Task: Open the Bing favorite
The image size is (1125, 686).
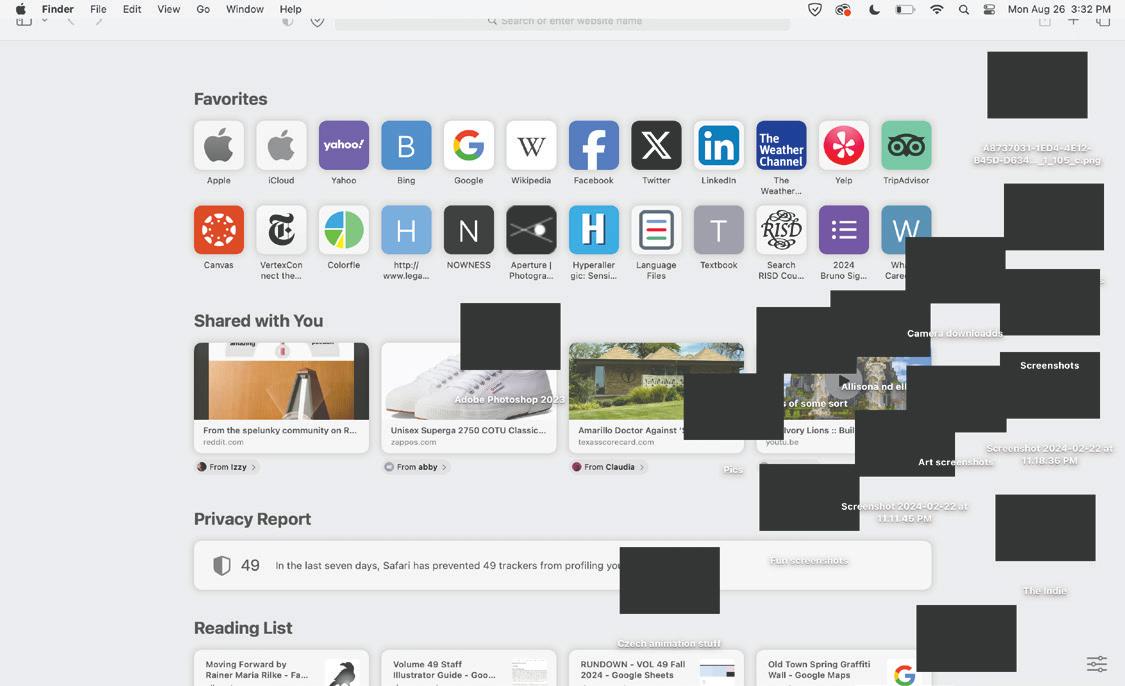Action: 406,146
